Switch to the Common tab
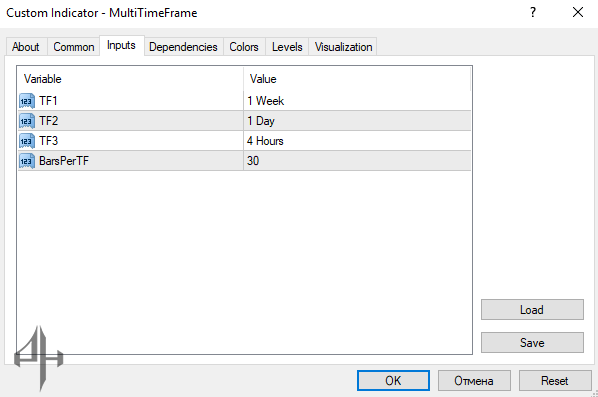 coord(74,47)
